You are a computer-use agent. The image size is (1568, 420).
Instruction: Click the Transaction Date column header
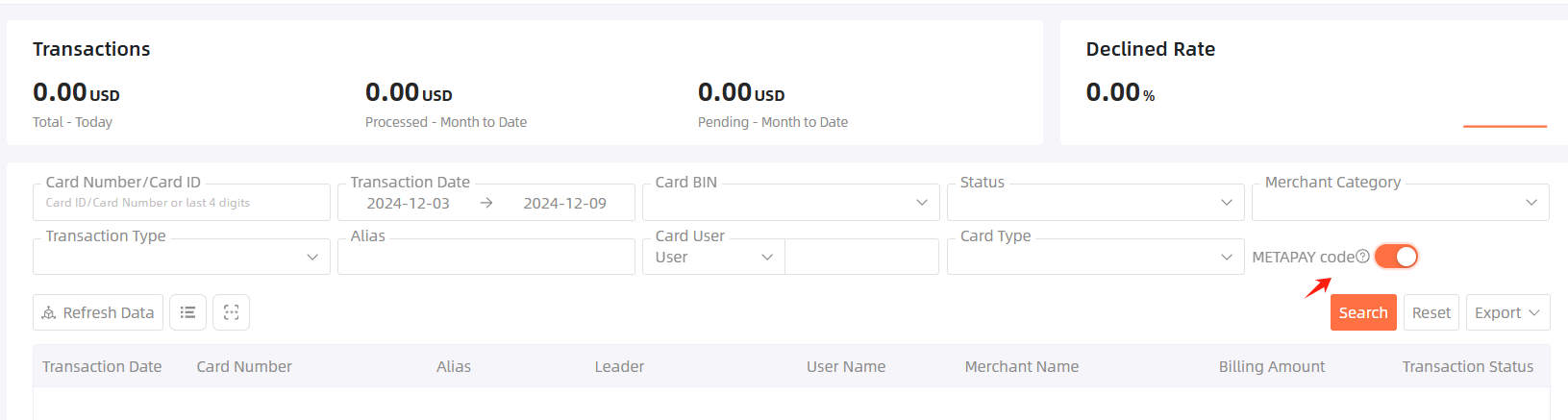point(102,366)
